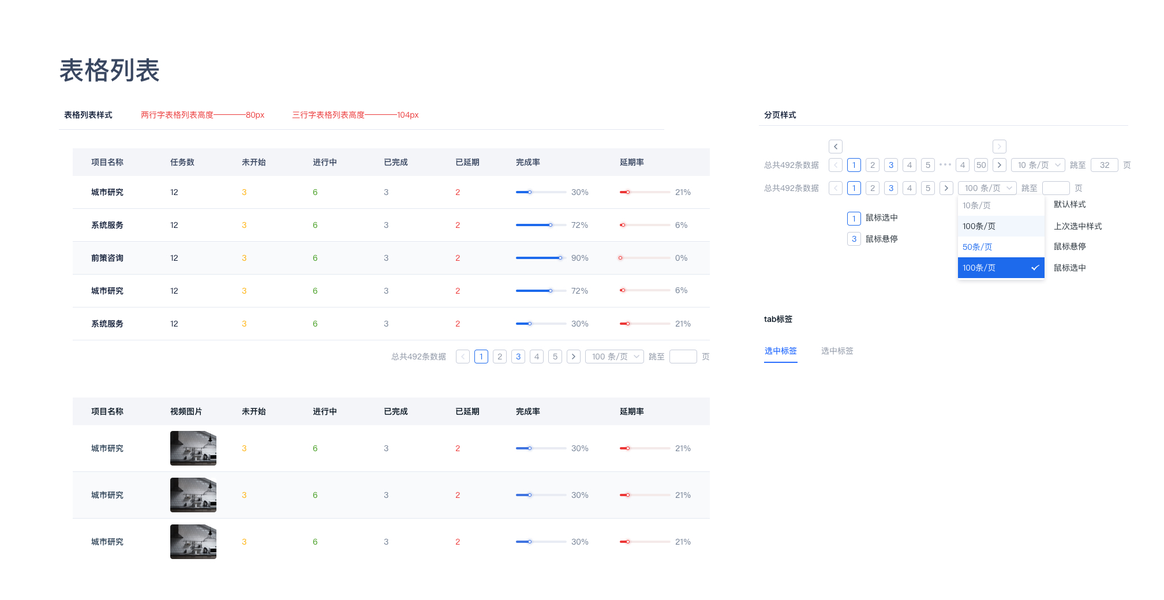Select page 3 in the table footer pagination

click(518, 356)
